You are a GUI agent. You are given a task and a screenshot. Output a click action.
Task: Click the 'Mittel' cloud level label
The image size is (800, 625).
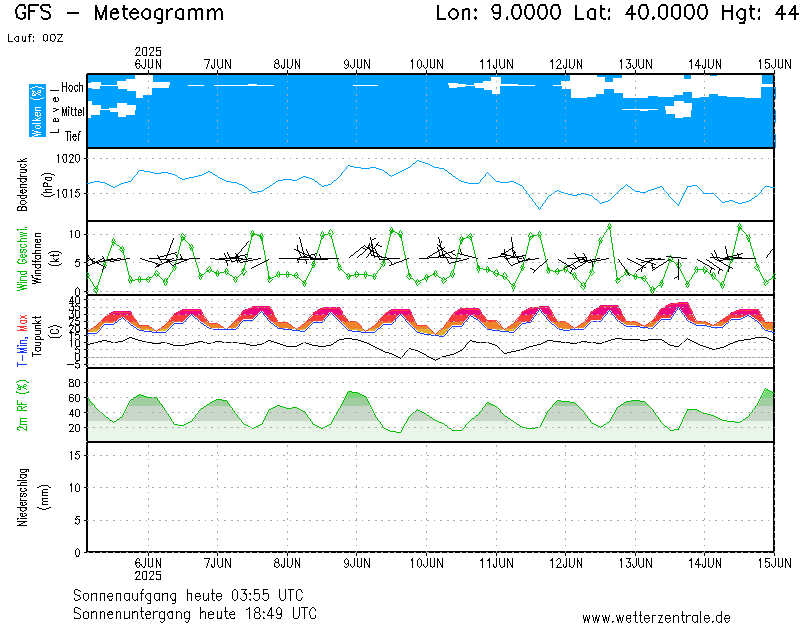pos(73,111)
